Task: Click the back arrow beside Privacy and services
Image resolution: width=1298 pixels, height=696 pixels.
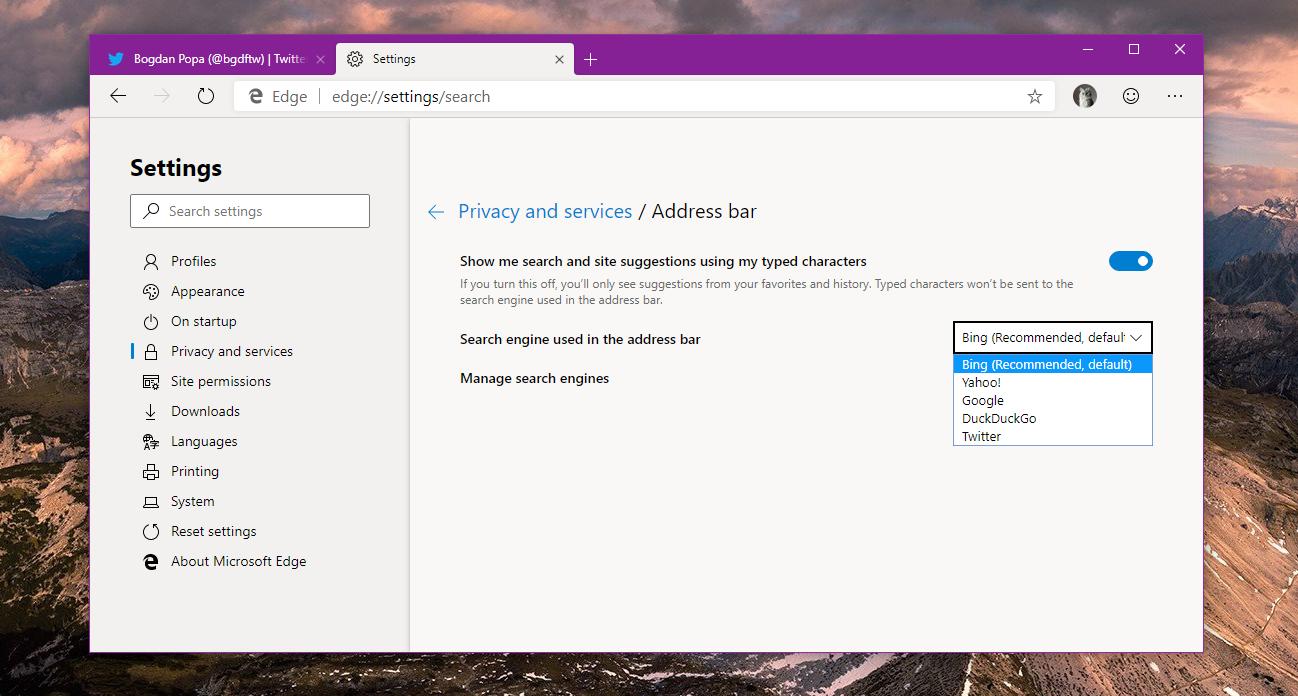Action: [436, 212]
